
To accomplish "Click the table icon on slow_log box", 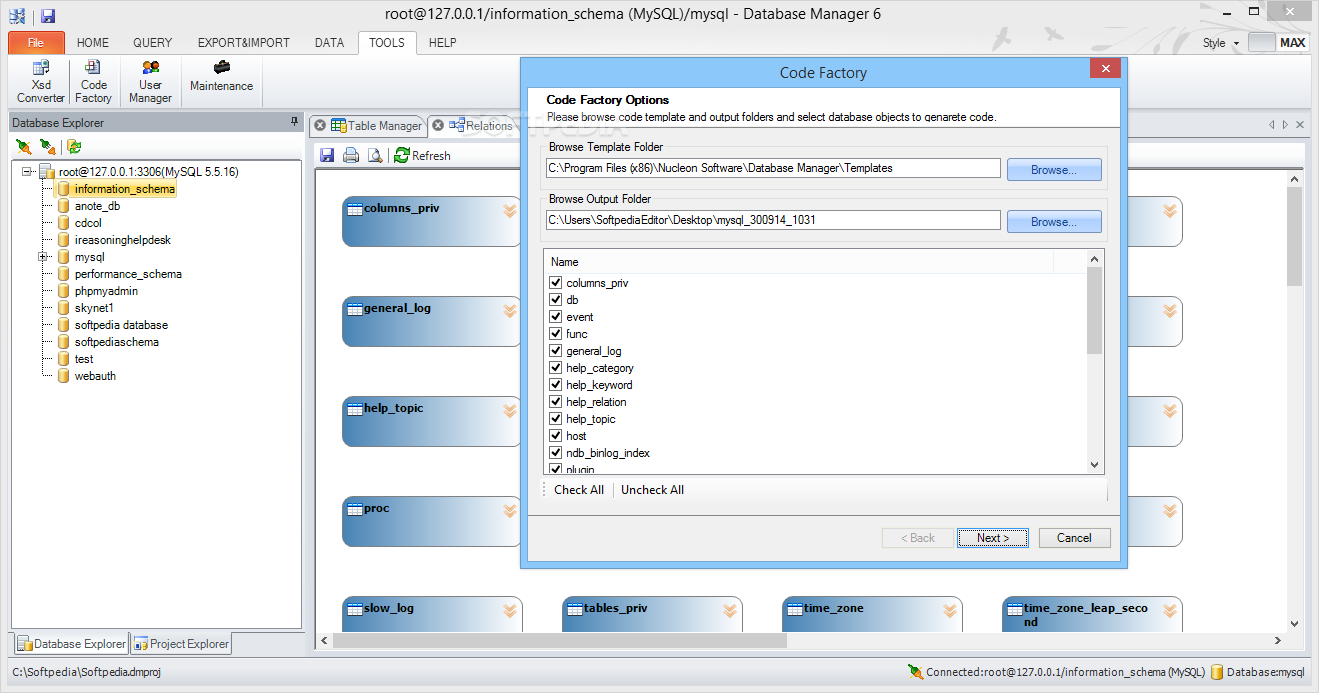I will [x=354, y=609].
